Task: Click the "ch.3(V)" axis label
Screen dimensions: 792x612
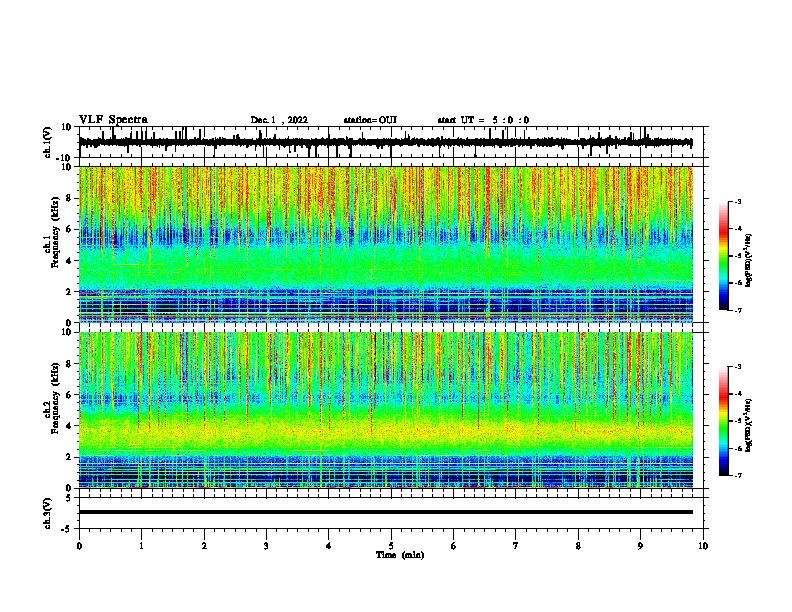Action: (47, 513)
